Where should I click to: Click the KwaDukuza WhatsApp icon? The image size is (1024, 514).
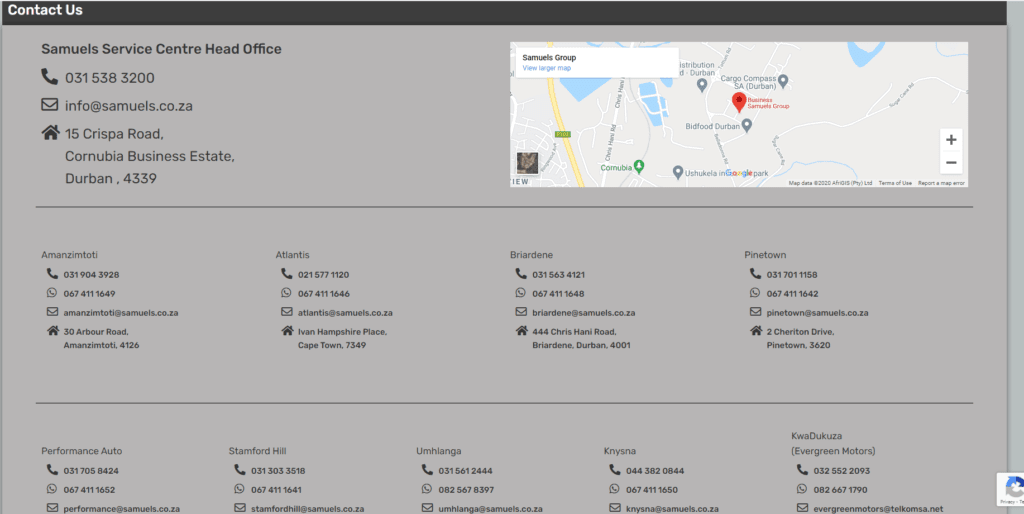coord(802,489)
